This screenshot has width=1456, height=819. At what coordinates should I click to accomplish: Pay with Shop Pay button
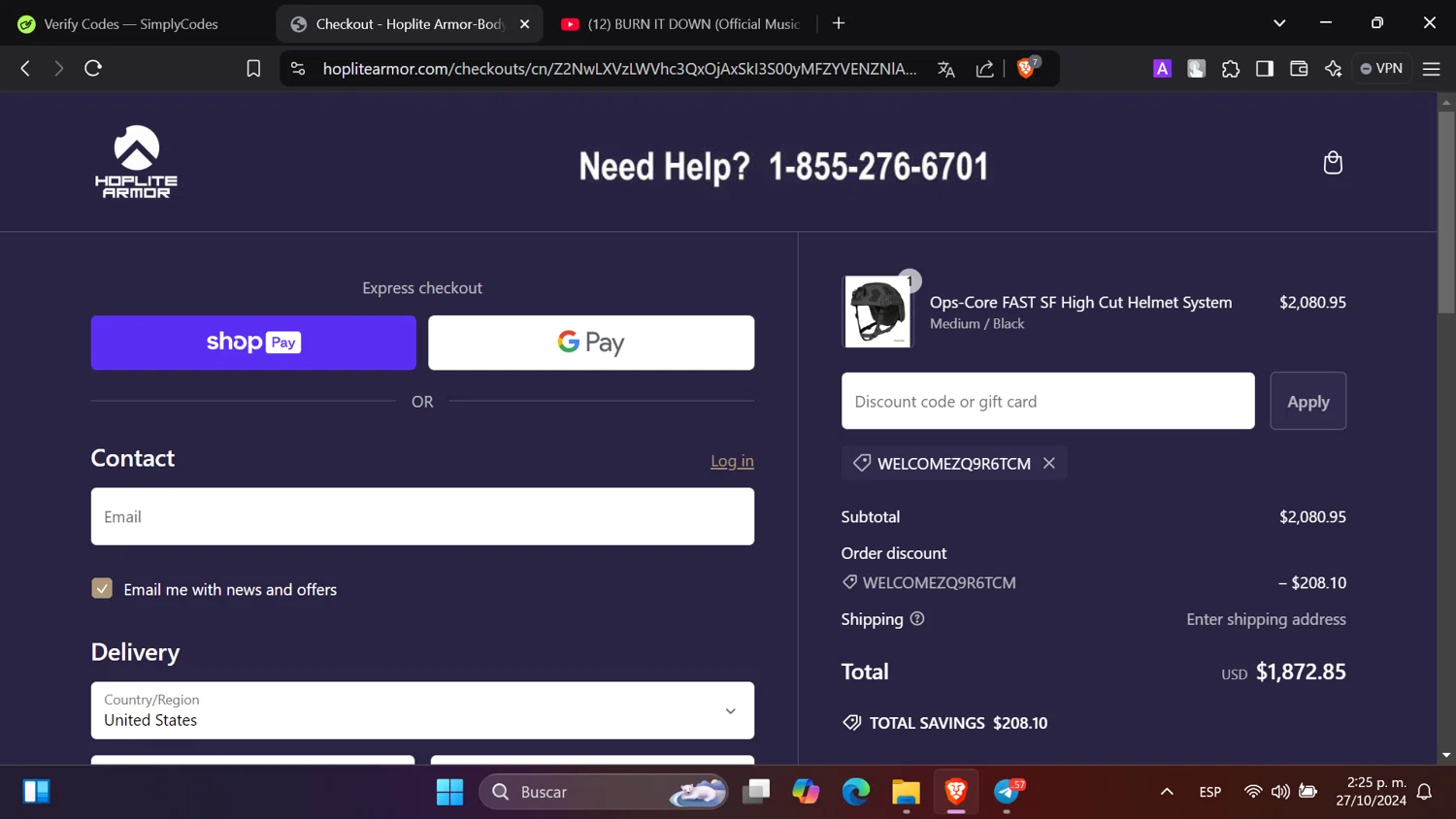coord(253,343)
